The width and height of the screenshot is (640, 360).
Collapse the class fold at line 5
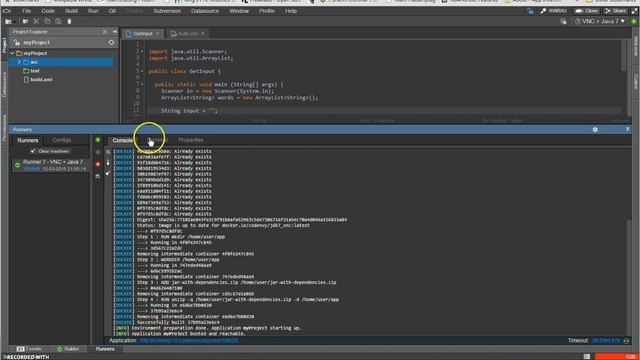coord(142,71)
